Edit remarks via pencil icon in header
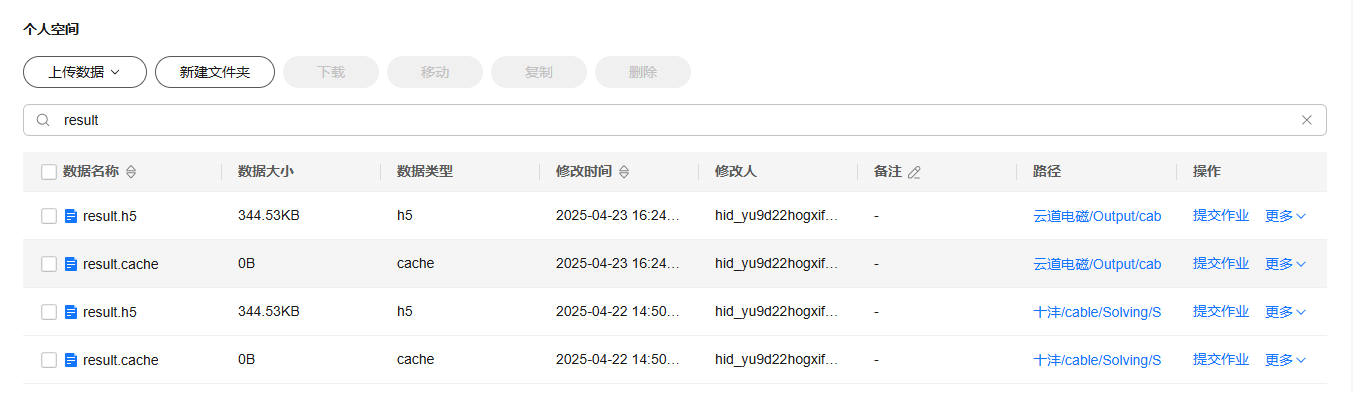Image resolution: width=1353 pixels, height=393 pixels. click(914, 172)
